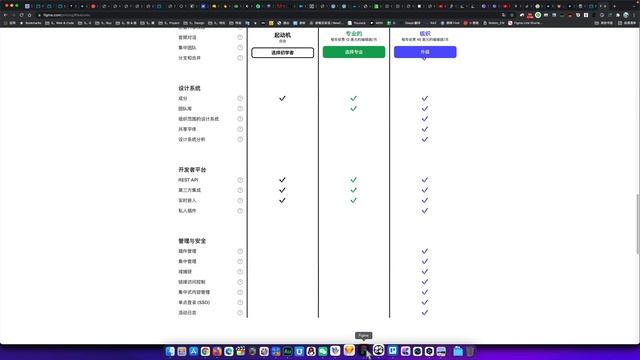Viewport: 640px width, 360px height.
Task: Click the browser back arrow
Action: click(x=5, y=15)
